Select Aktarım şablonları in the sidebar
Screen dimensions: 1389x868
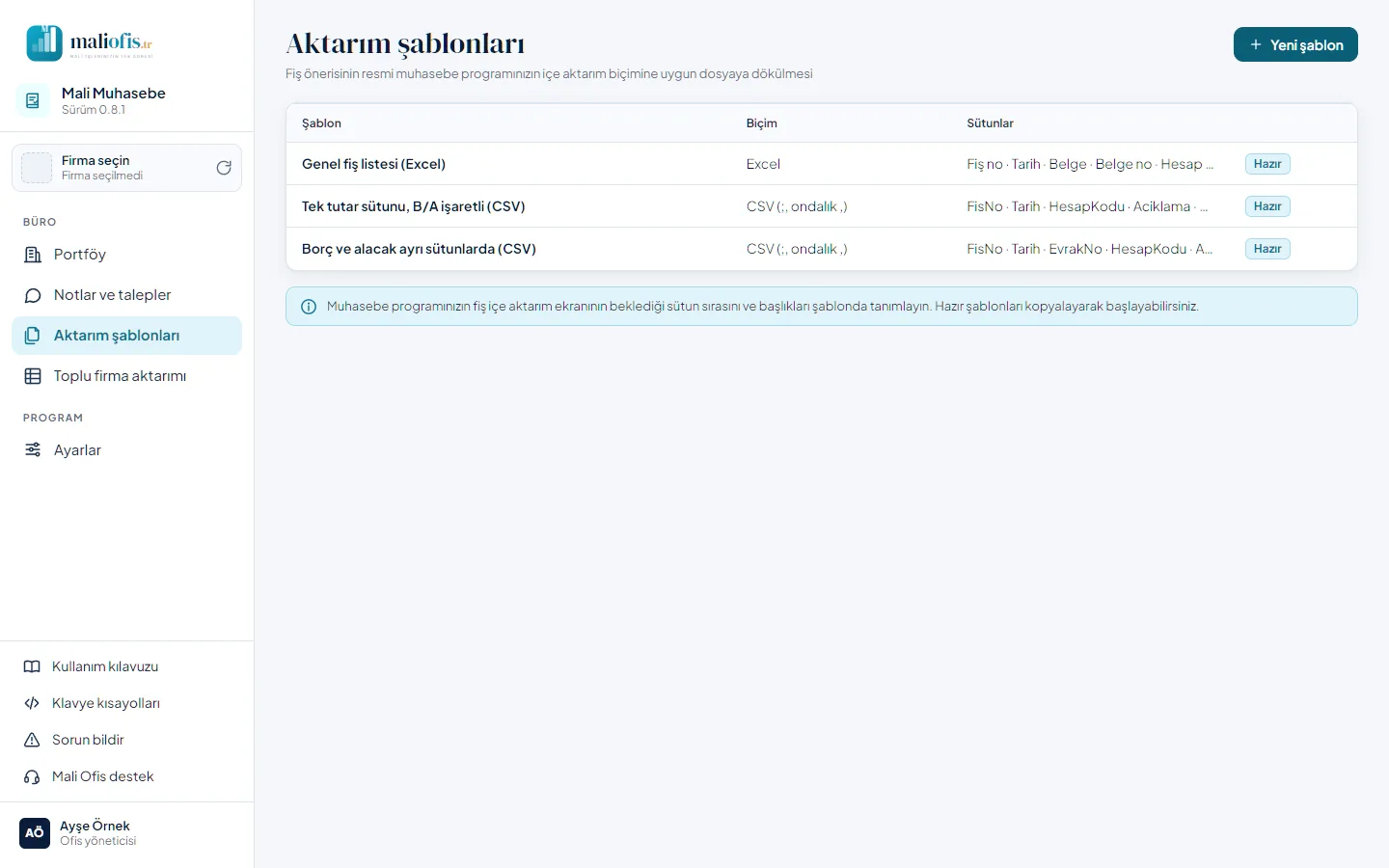tap(126, 336)
